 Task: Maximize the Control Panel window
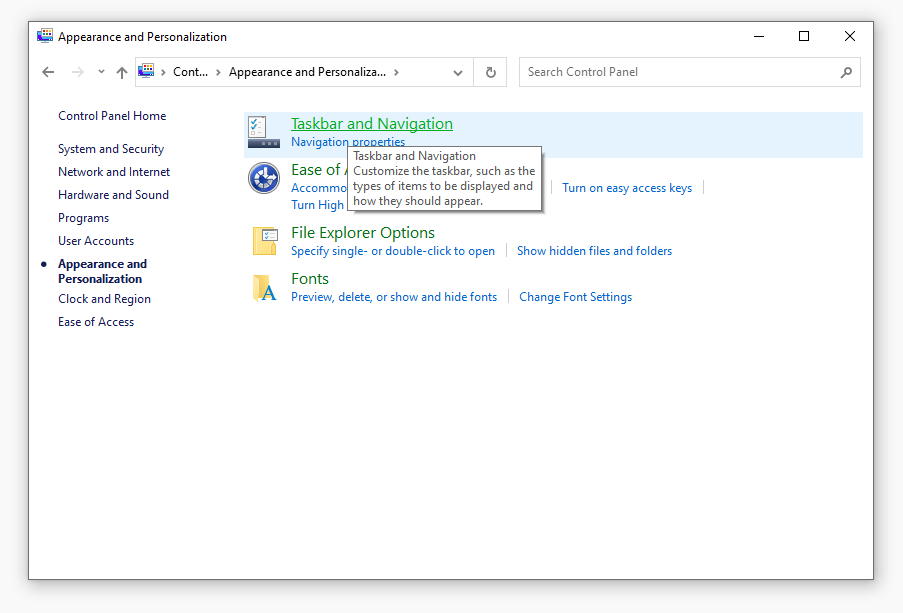[804, 36]
